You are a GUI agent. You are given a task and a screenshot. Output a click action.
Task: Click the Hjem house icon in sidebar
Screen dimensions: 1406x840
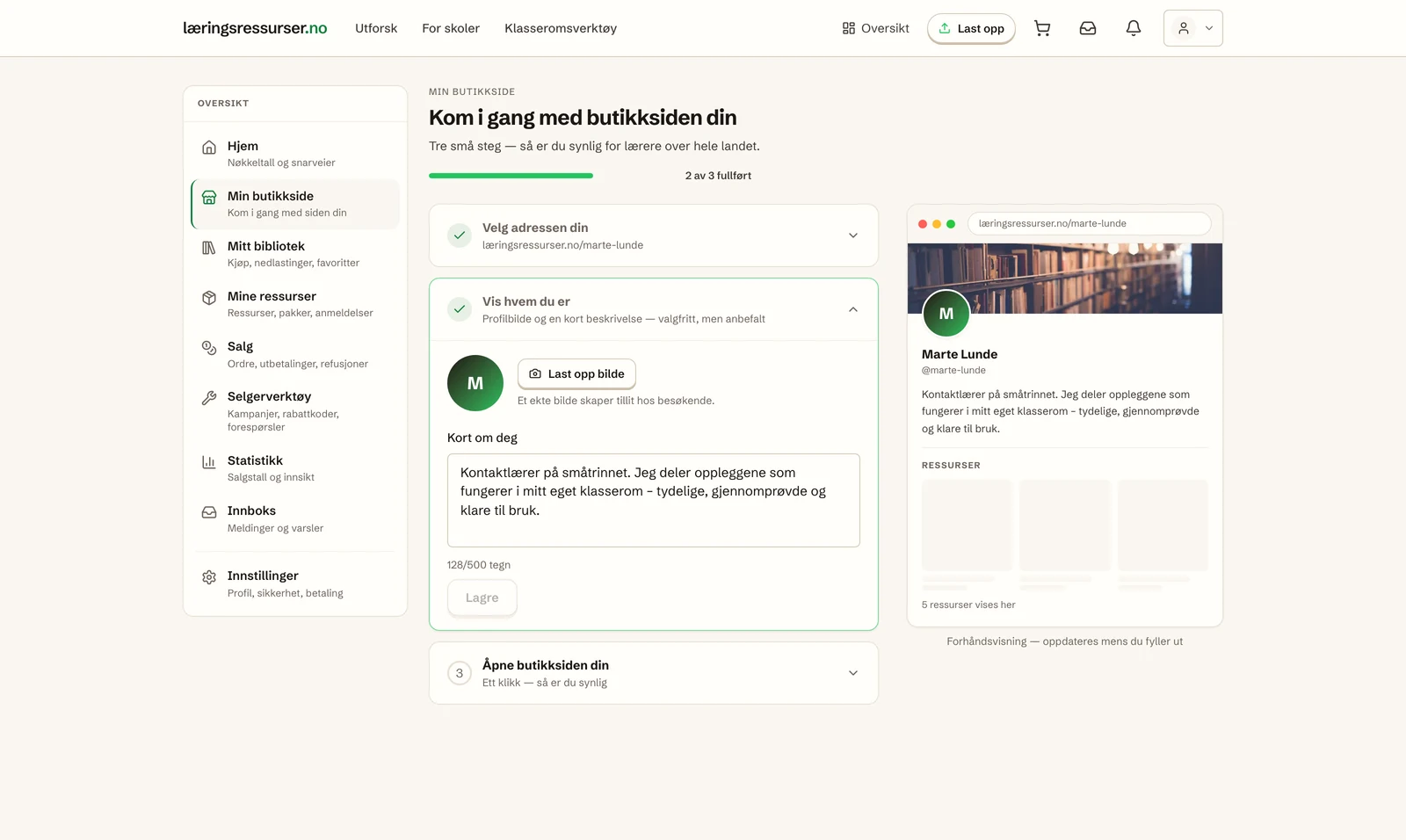(x=209, y=147)
